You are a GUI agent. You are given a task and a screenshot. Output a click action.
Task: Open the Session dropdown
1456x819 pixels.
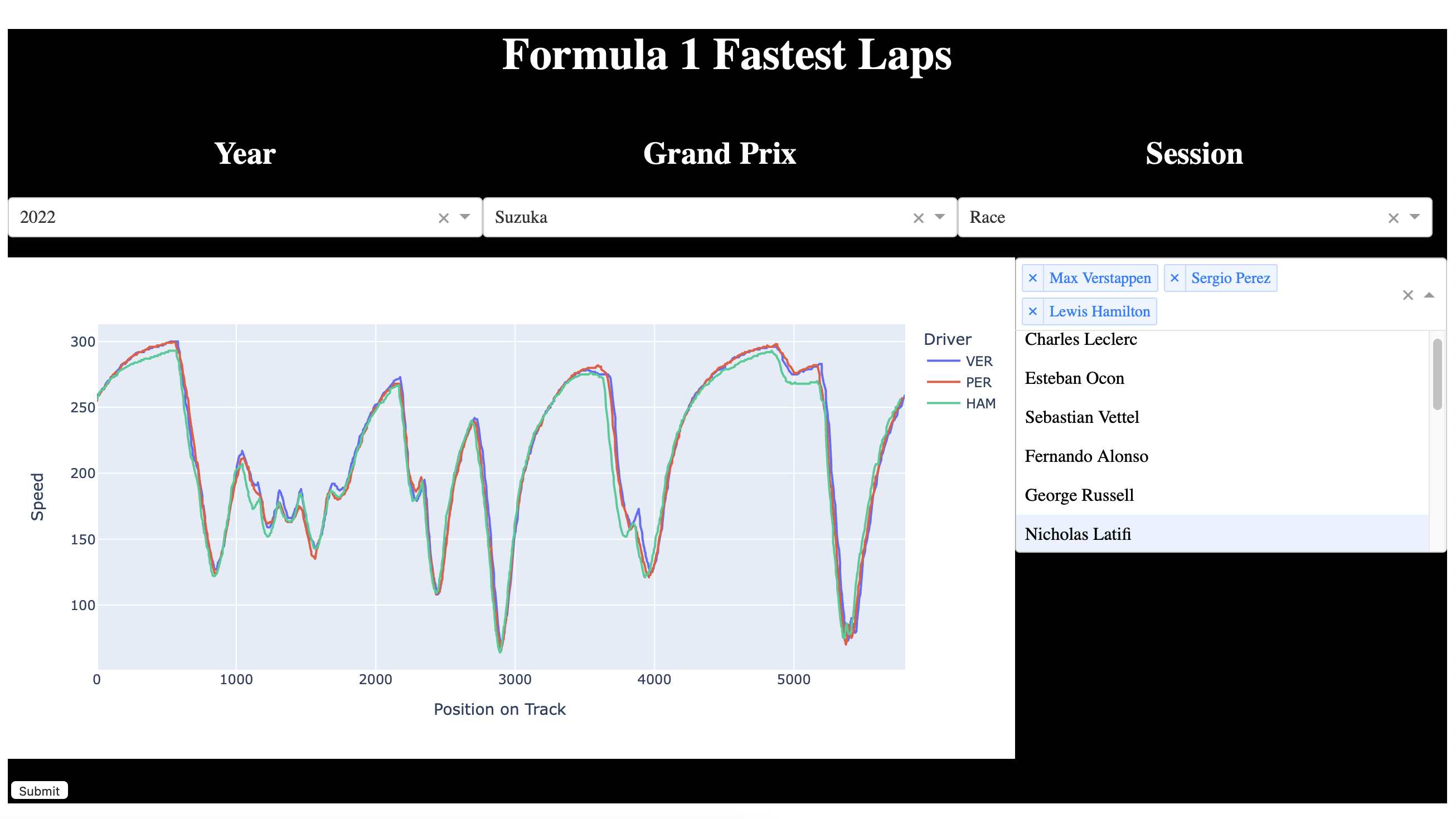tap(1415, 217)
